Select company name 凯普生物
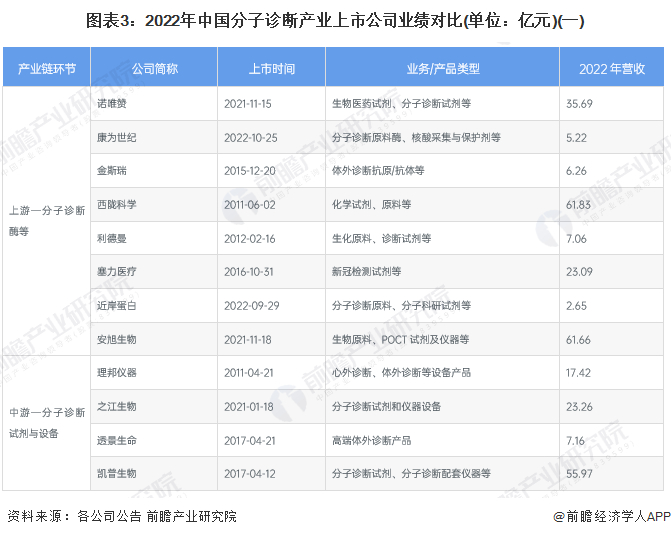 point(116,474)
